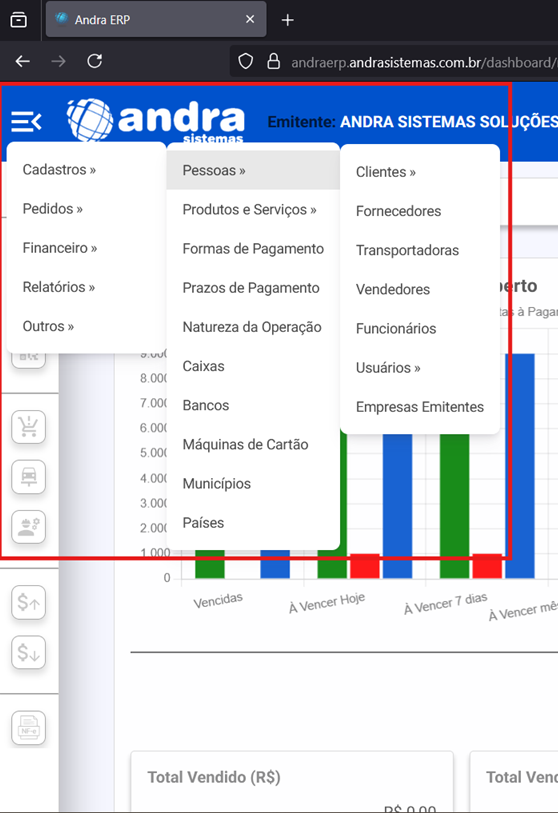Open Fornecedores menu entry

[x=420, y=211]
